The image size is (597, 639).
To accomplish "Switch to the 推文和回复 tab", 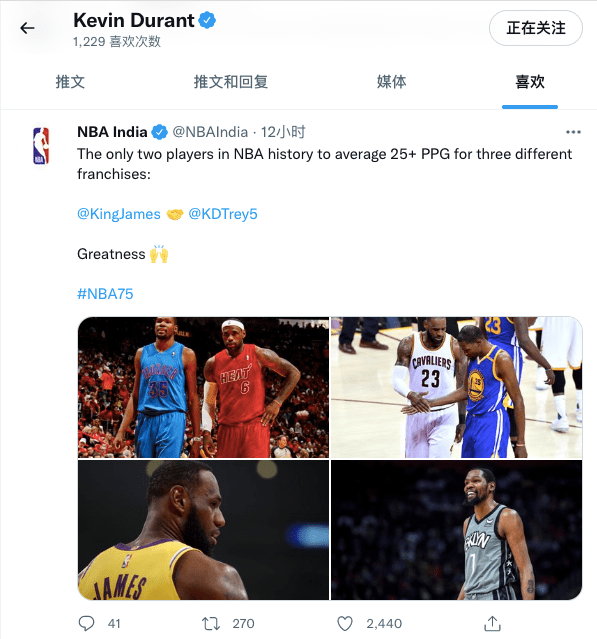I will point(231,82).
